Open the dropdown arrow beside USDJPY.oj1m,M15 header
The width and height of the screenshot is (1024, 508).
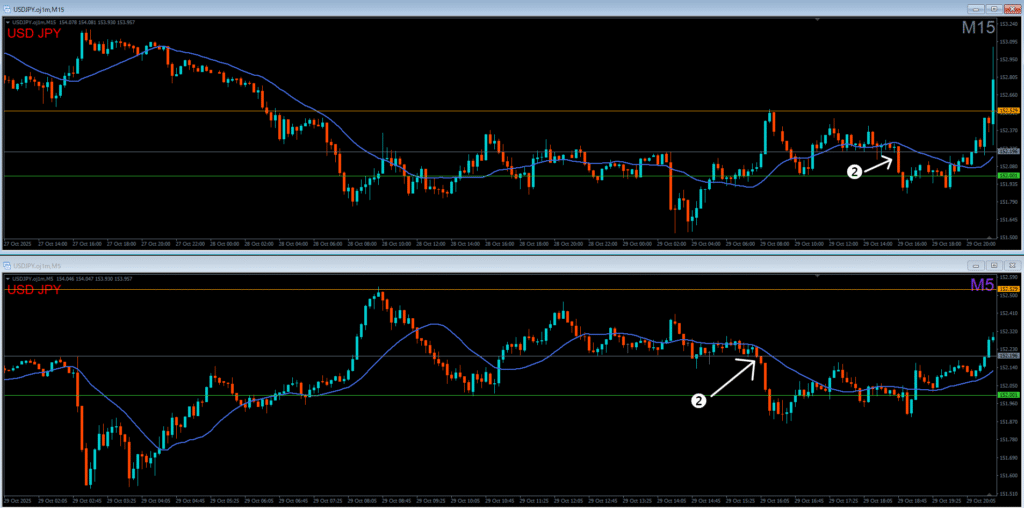(7, 24)
